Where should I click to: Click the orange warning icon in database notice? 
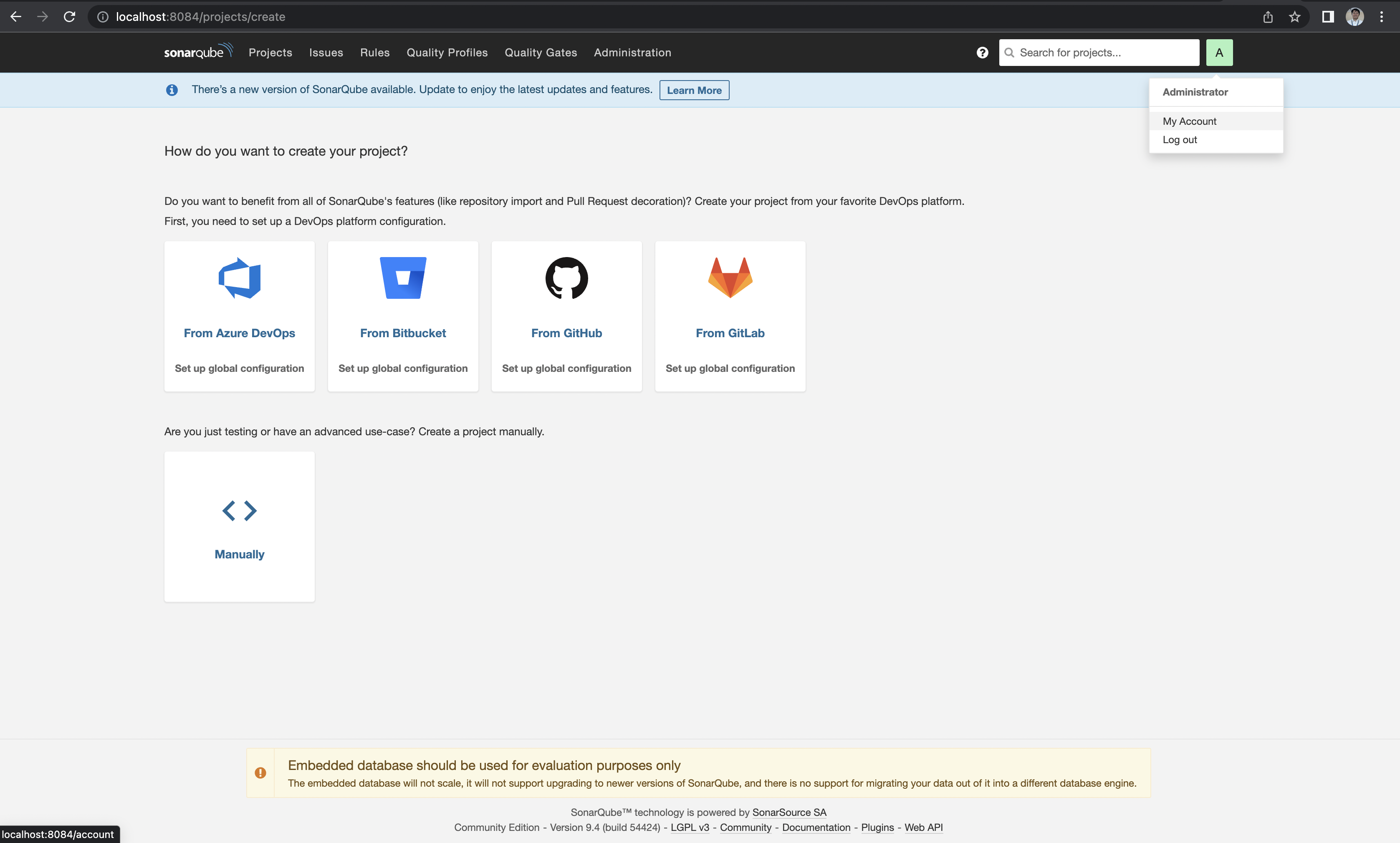260,772
